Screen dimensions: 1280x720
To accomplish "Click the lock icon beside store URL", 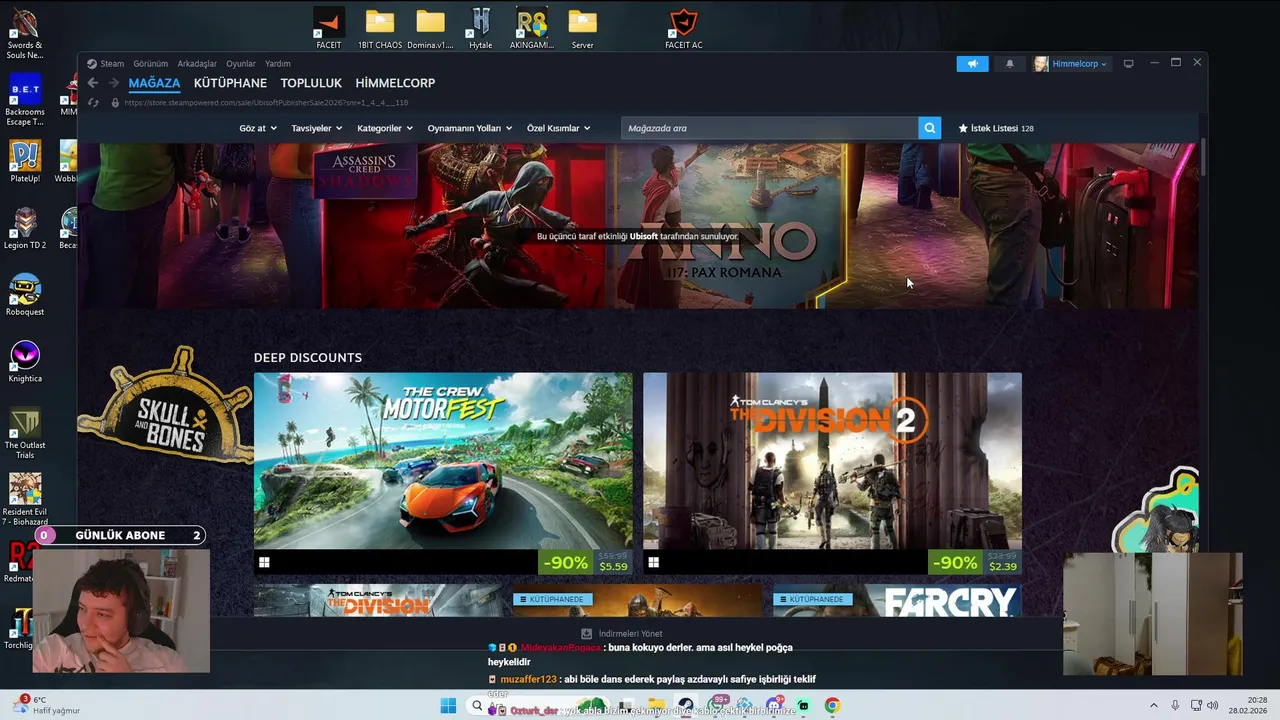I will [x=115, y=103].
